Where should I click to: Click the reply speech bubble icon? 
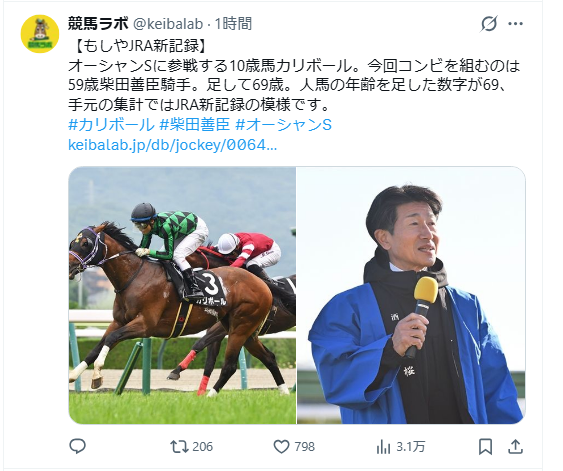coord(77,447)
